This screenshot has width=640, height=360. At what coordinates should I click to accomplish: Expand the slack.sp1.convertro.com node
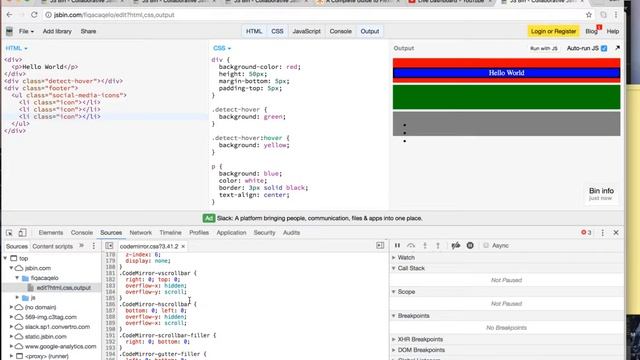pyautogui.click(x=11, y=327)
